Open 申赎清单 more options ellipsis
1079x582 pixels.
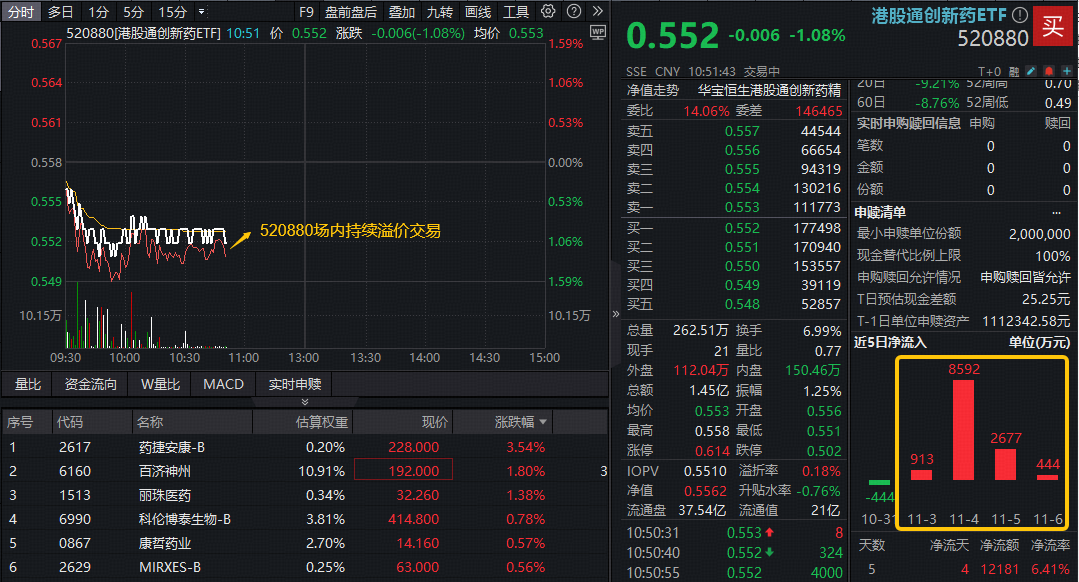1056,212
